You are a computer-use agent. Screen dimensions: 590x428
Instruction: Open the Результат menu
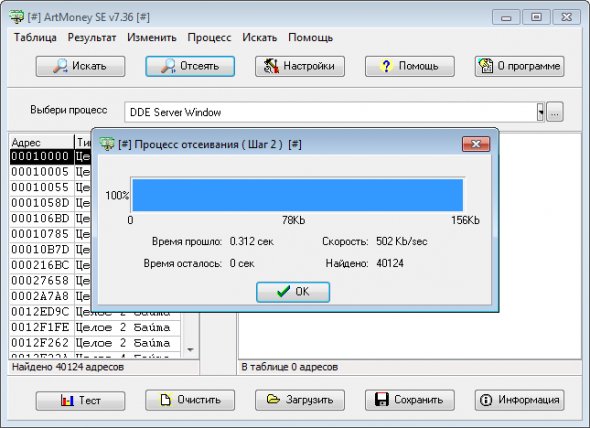tap(92, 38)
